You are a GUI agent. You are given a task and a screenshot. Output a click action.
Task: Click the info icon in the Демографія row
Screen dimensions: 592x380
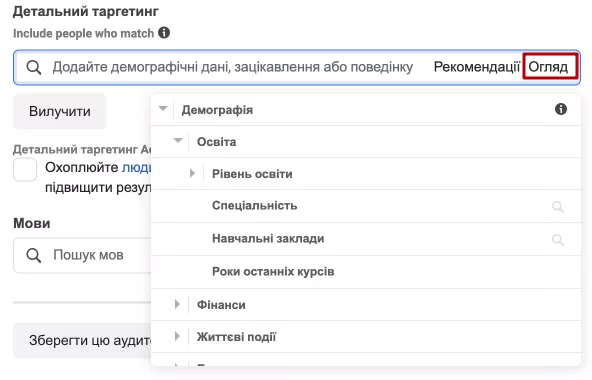(561, 109)
